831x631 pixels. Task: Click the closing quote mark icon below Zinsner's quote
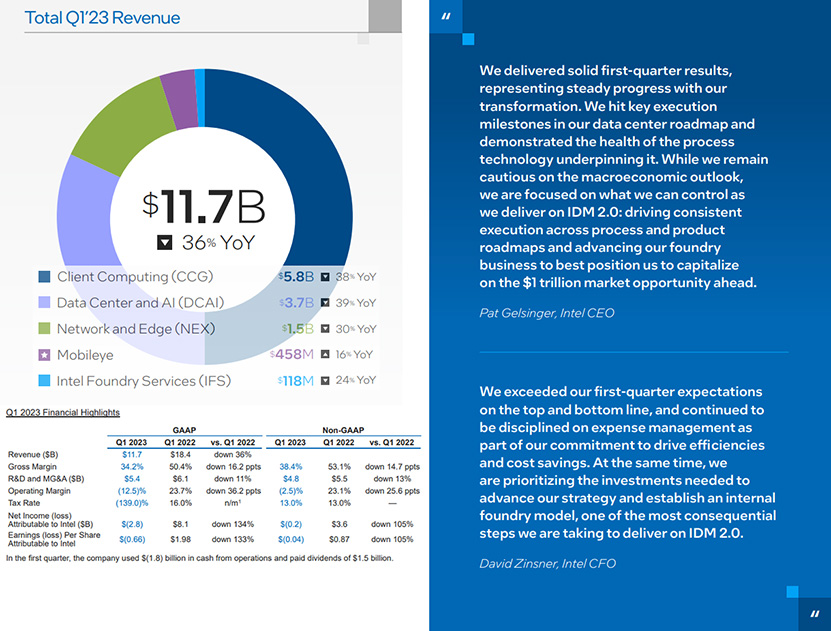point(815,614)
